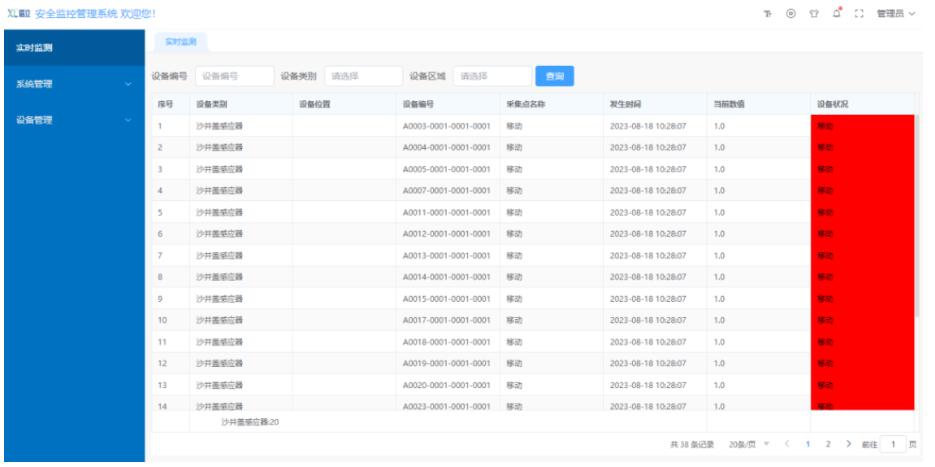Click previous page arrow in pagination
This screenshot has height=467, width=935.
click(787, 443)
